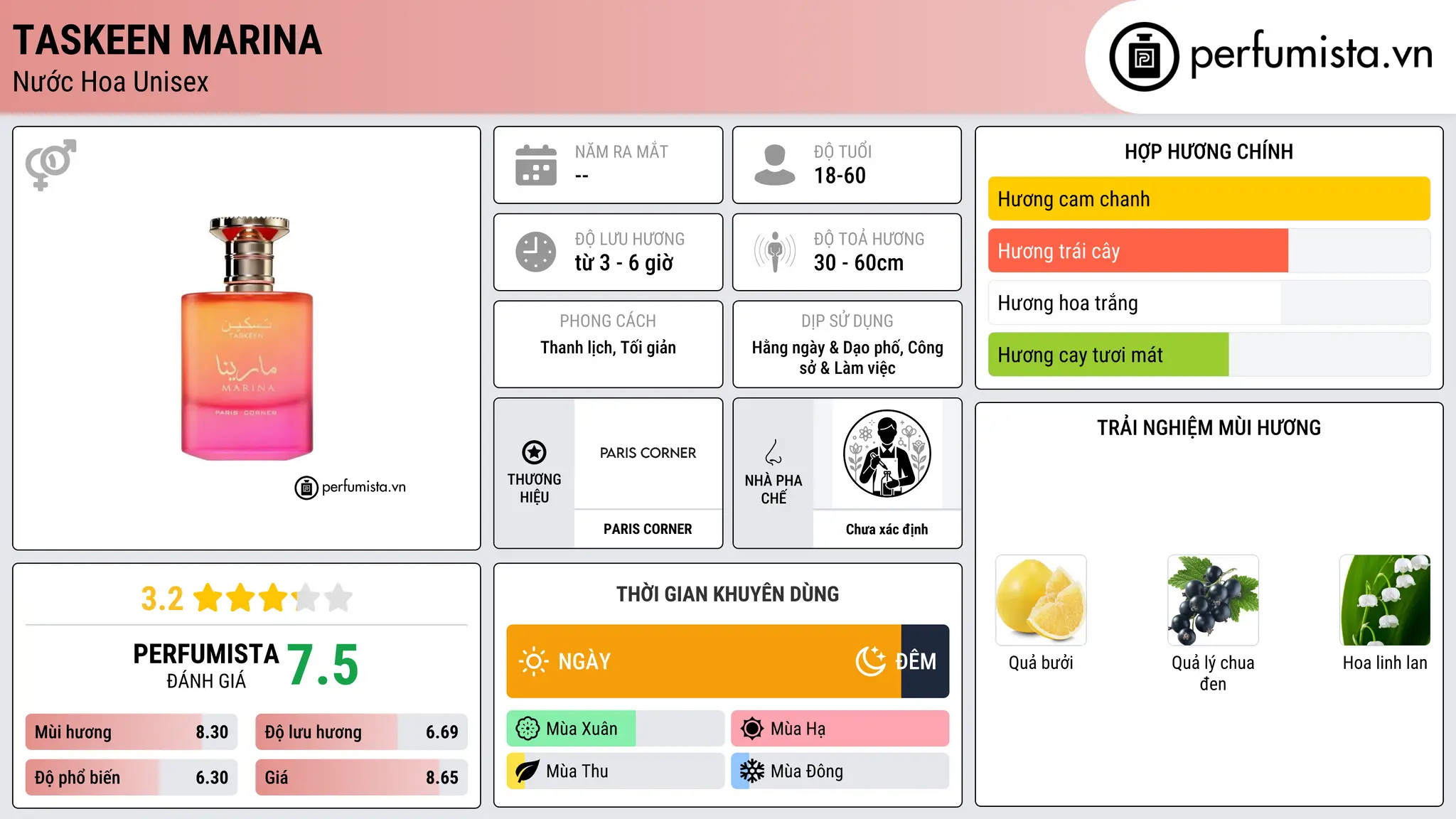Click the 3.2 rating number

(x=162, y=599)
